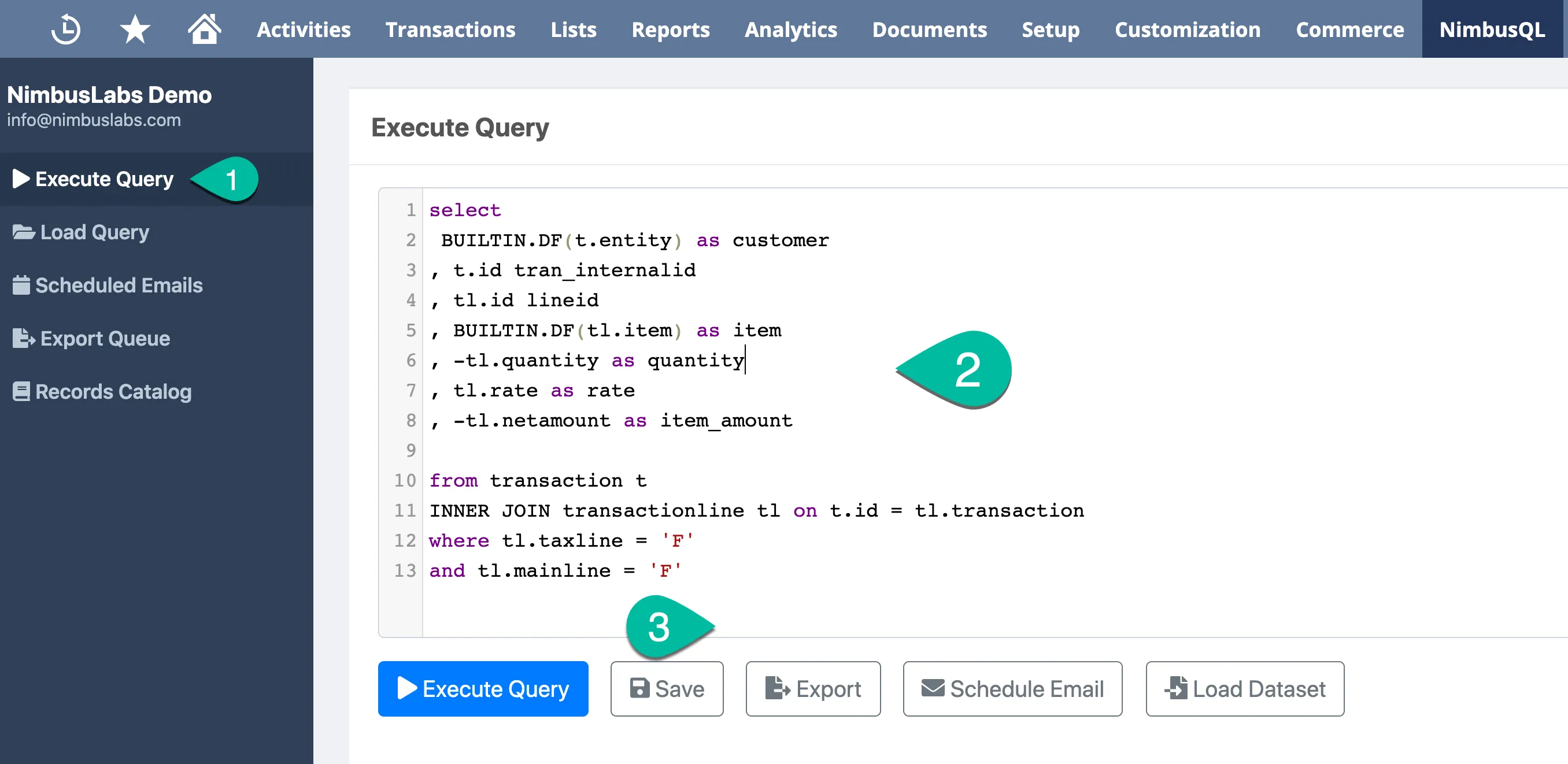
Task: Click the Export button
Action: click(x=812, y=688)
